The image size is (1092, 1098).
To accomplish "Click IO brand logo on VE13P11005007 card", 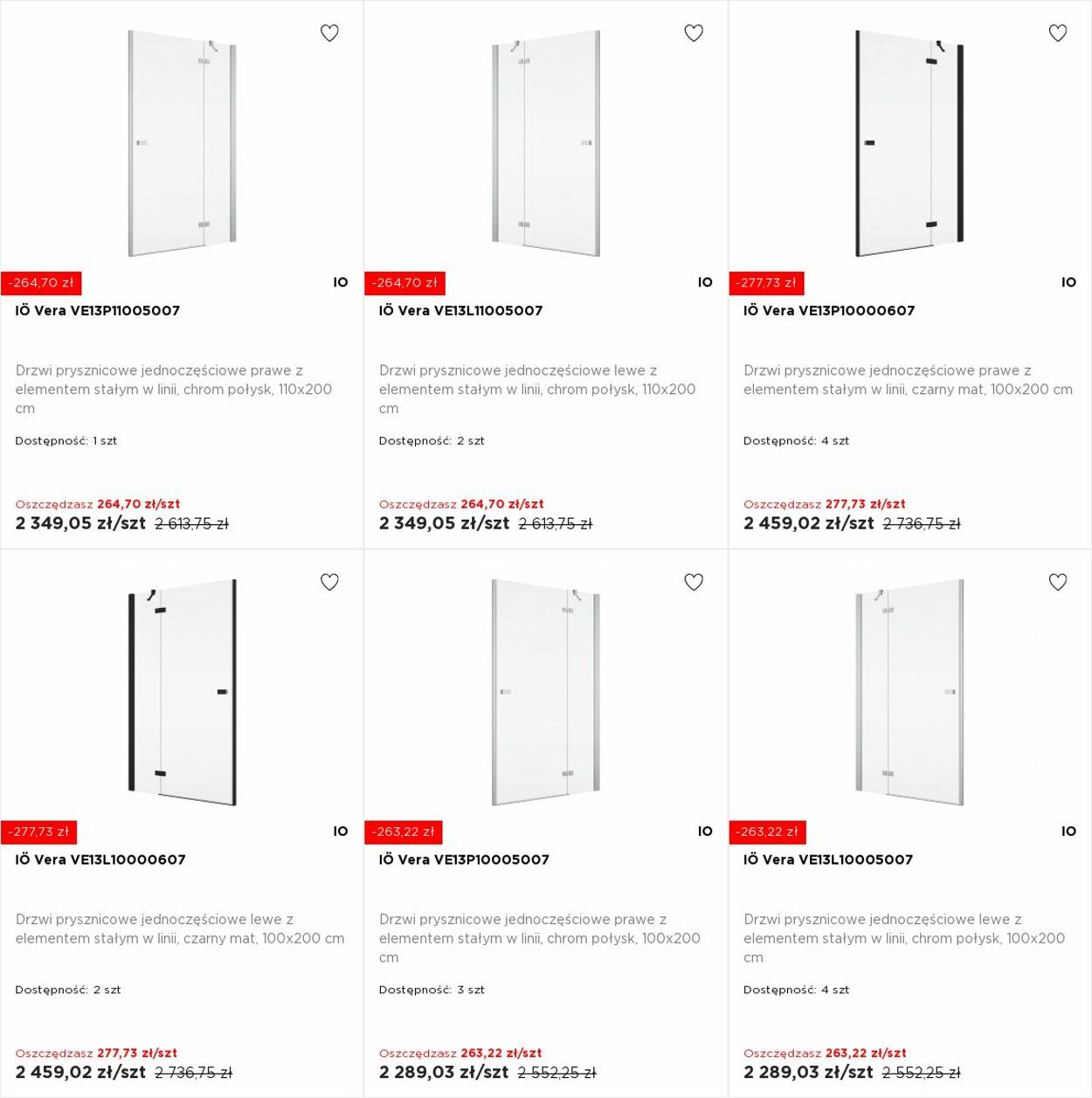I will point(341,282).
